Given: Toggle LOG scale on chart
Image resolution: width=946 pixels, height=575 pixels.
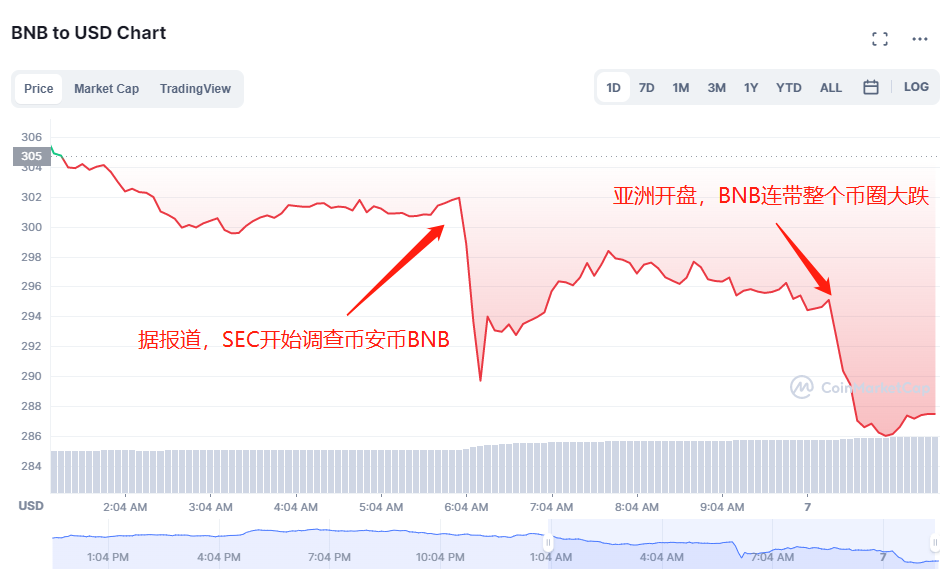Looking at the screenshot, I should (x=916, y=87).
